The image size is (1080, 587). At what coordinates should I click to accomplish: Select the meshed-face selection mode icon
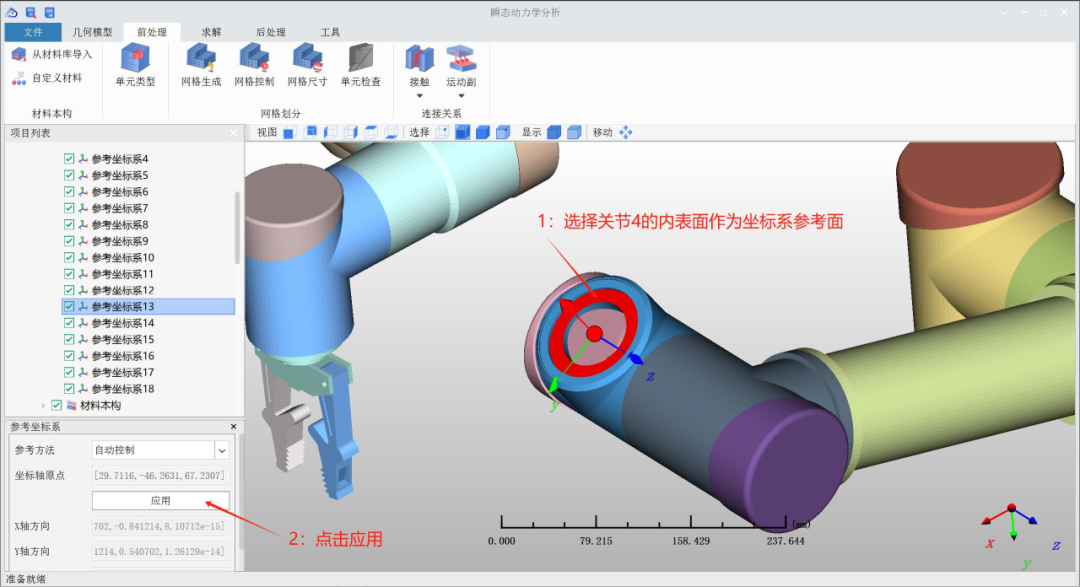pyautogui.click(x=503, y=132)
